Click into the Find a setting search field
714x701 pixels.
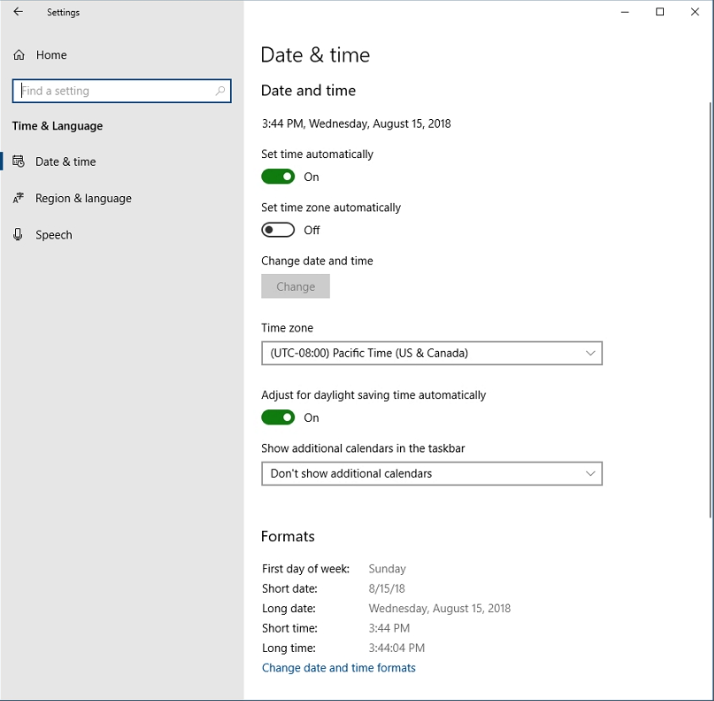point(110,91)
